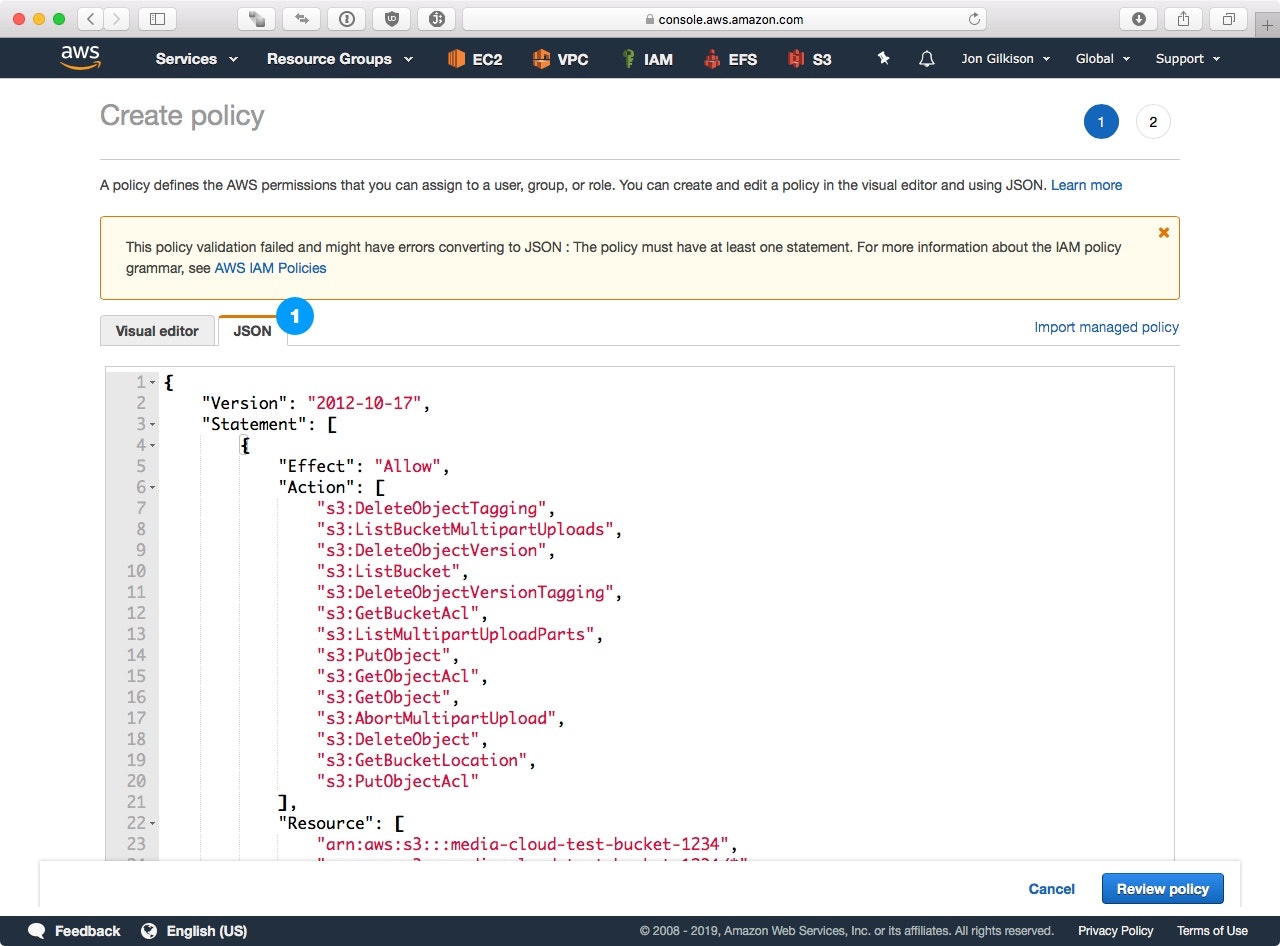Viewport: 1280px width, 946px height.
Task: Open Terms of Use link
Action: click(x=1212, y=931)
